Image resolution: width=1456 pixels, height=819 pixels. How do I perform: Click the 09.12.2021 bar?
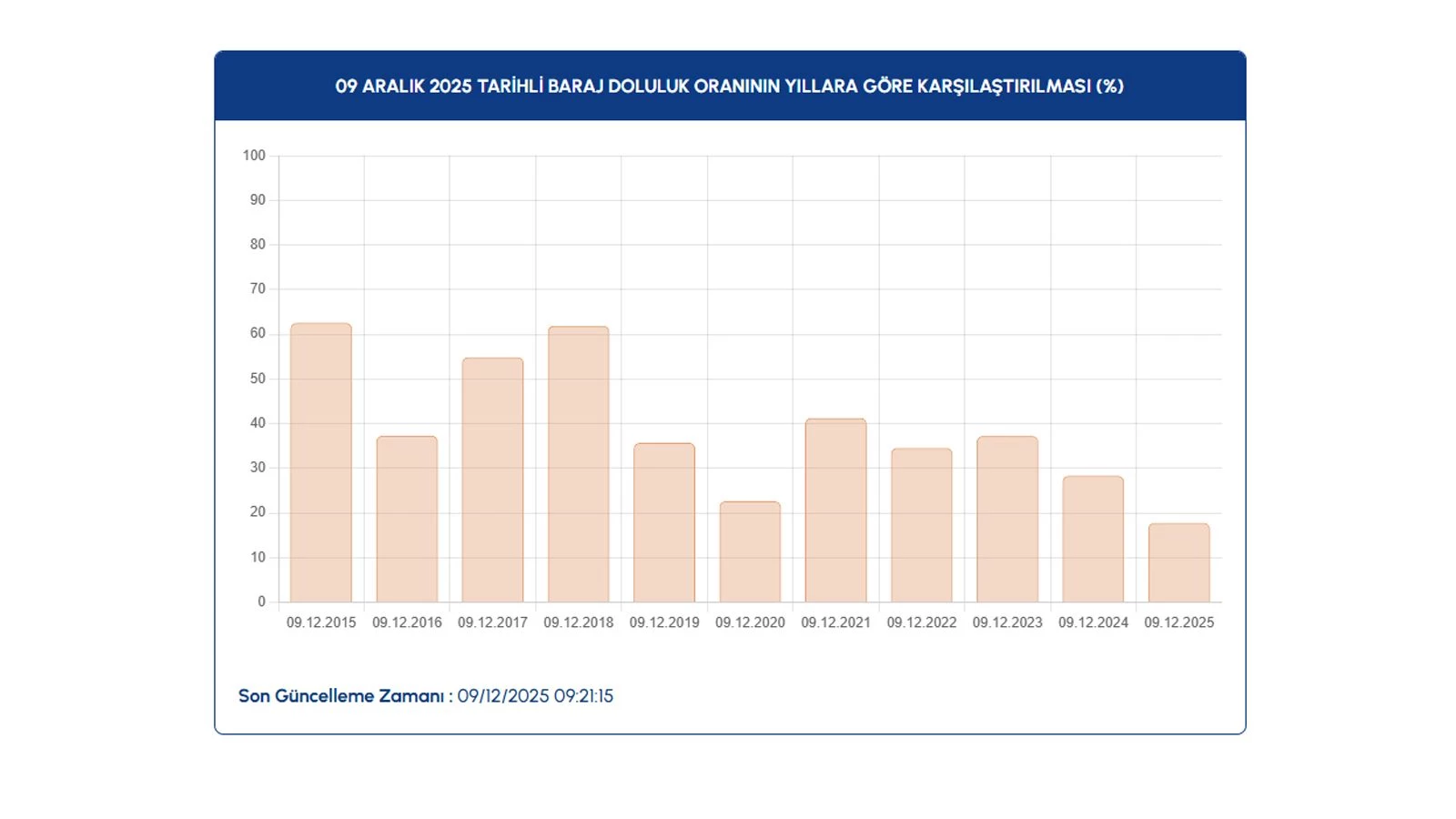(835, 510)
